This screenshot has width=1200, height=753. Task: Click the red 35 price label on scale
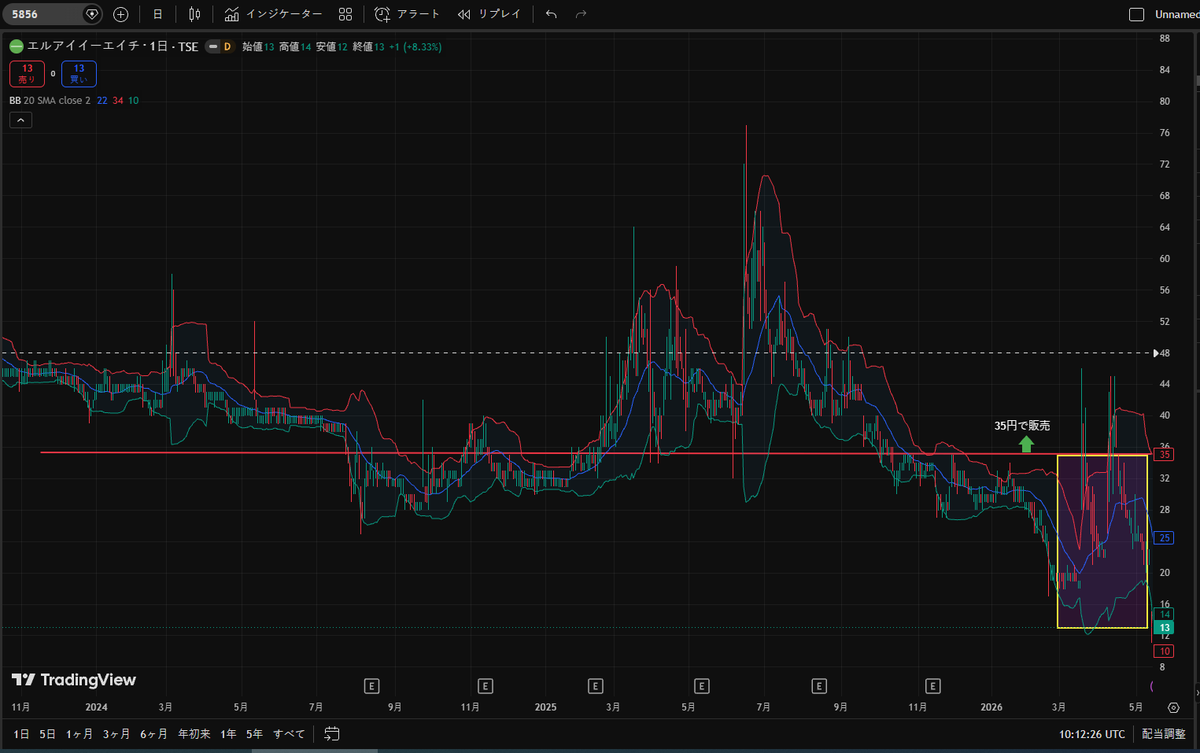tap(1164, 454)
